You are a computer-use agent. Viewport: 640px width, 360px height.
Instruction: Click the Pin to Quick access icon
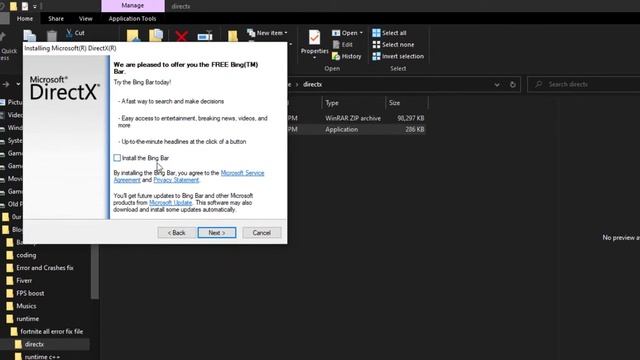pos(3,37)
